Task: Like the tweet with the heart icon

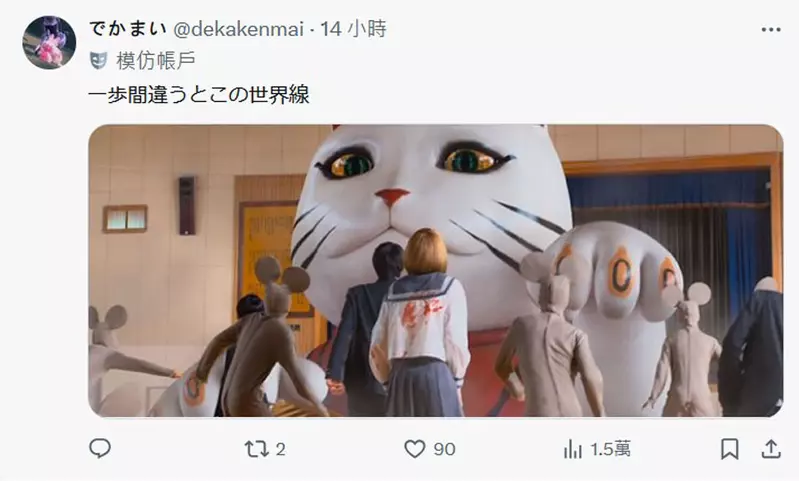Action: click(414, 449)
